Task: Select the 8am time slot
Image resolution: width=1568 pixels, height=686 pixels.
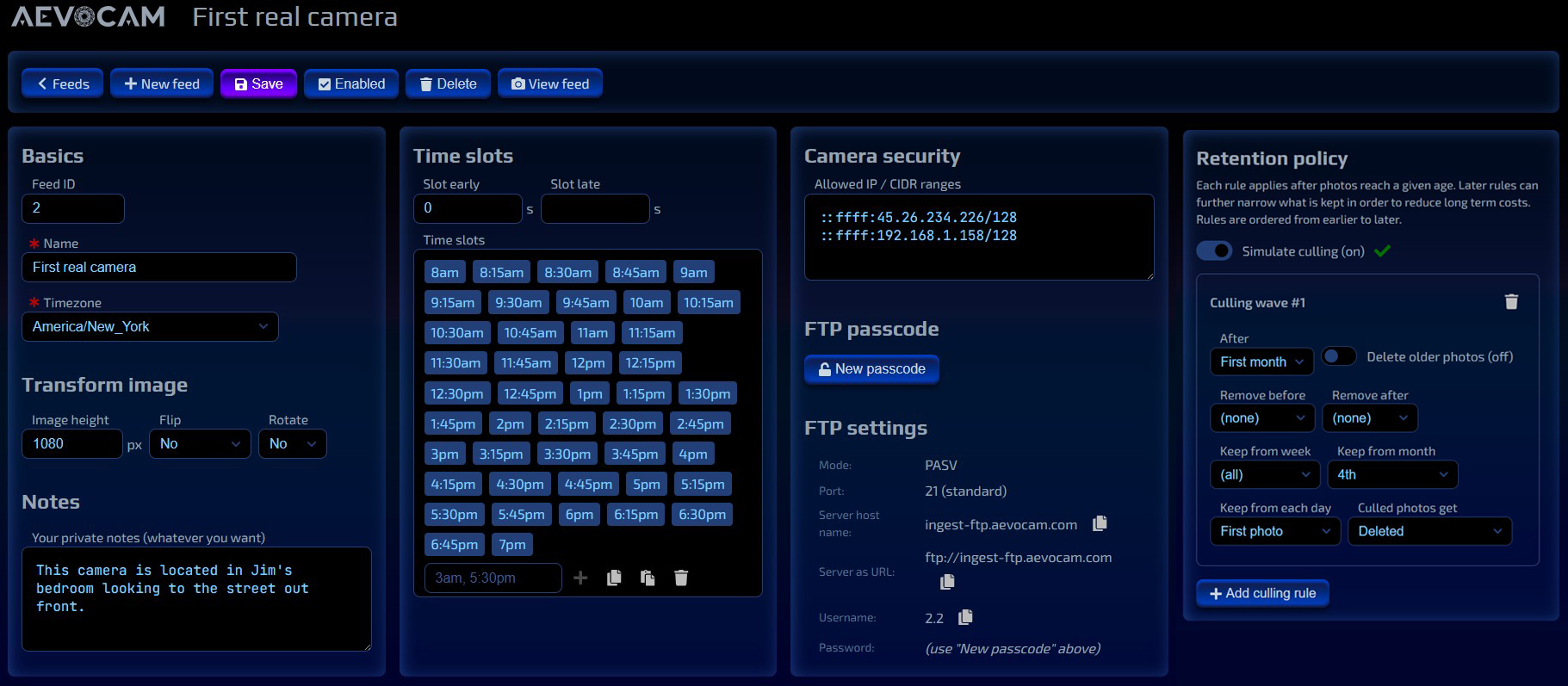Action: (x=444, y=272)
